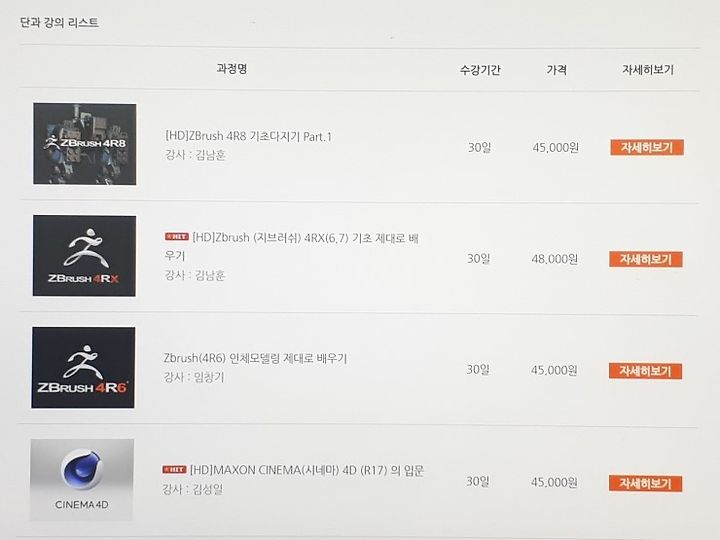Viewport: 720px width, 540px height.
Task: Open the ZBrush 4R6 course thumbnail
Action: (x=83, y=367)
